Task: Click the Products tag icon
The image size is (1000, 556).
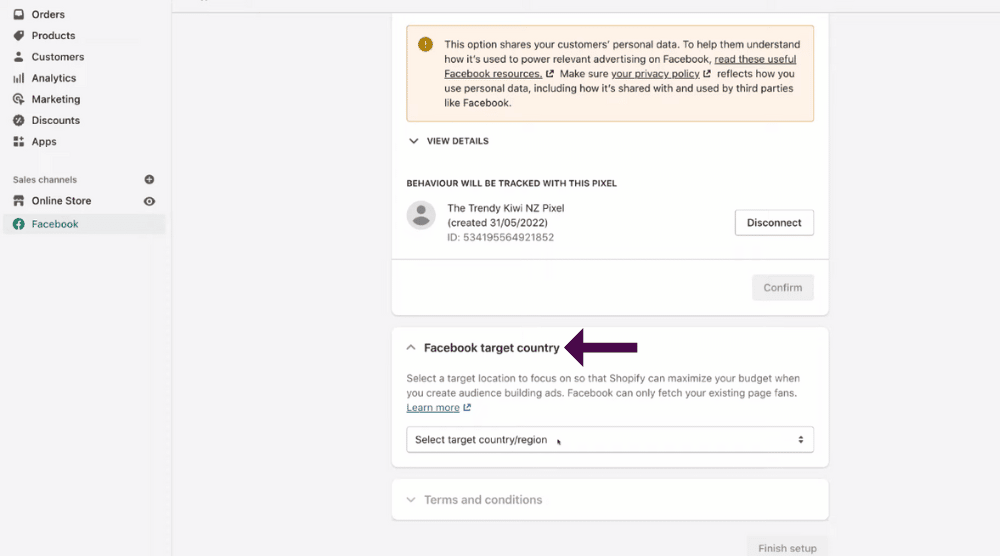Action: tap(18, 36)
